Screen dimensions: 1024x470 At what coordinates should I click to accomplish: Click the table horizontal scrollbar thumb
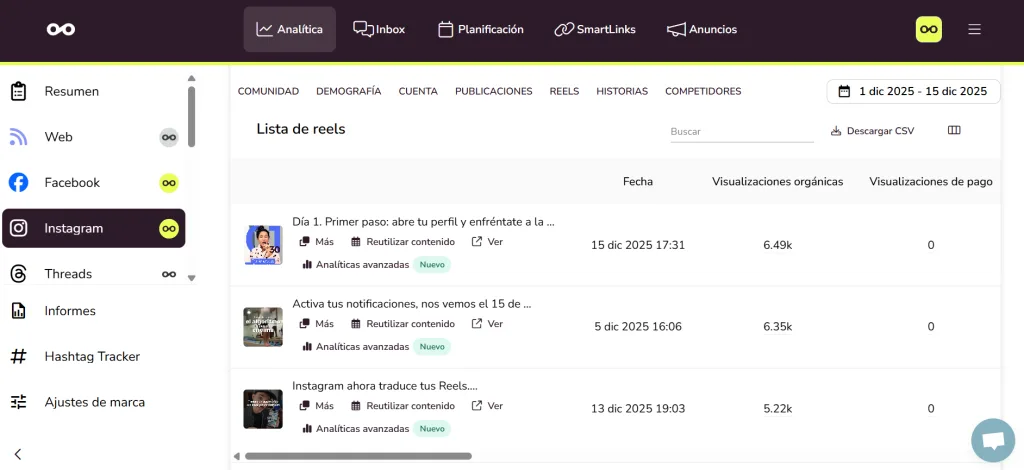(358, 456)
